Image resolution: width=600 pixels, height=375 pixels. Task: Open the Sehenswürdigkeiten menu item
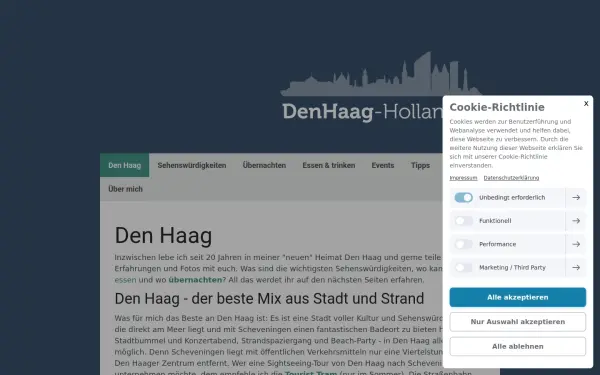(x=192, y=165)
